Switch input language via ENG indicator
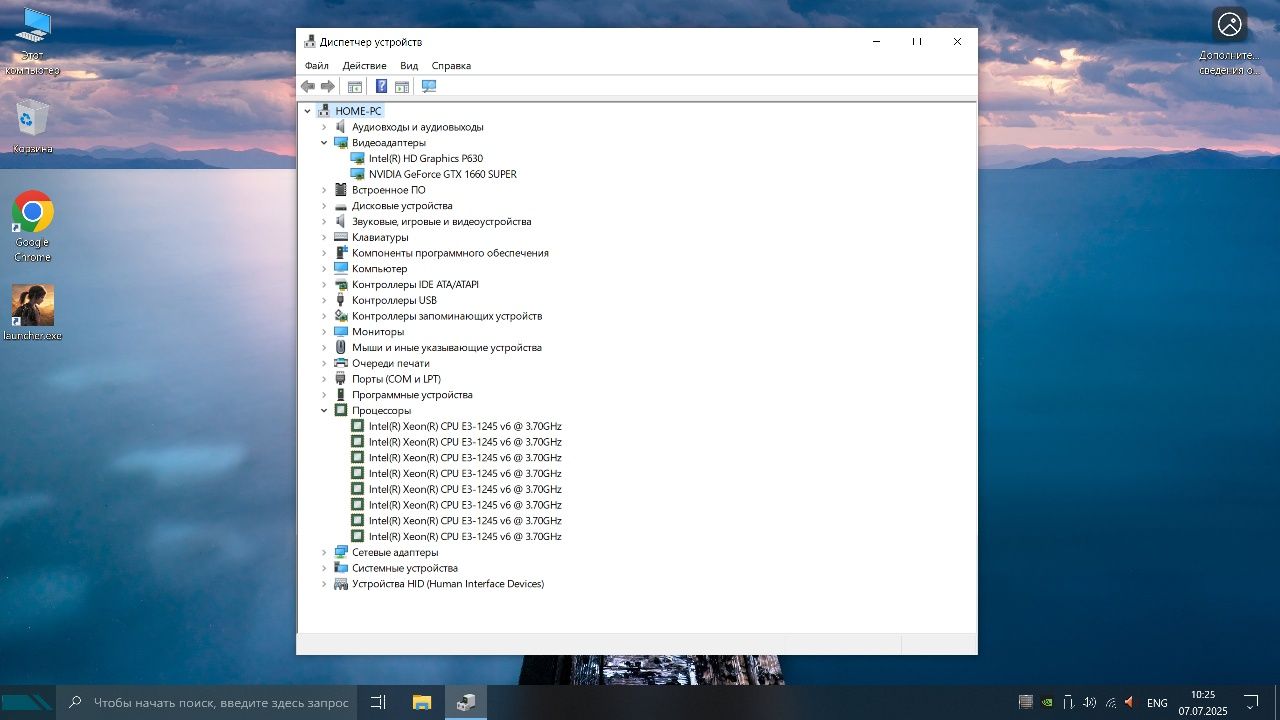This screenshot has width=1280, height=720. pos(1157,703)
